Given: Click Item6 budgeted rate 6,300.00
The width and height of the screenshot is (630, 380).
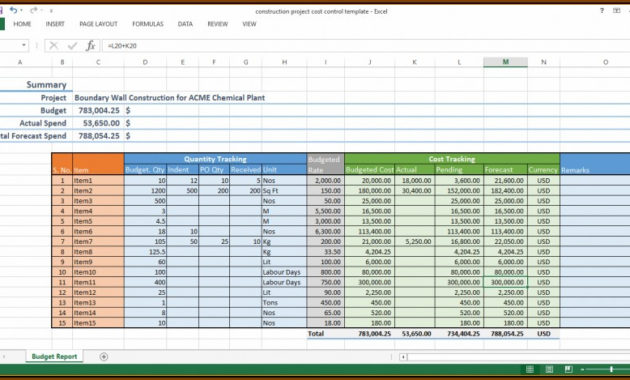Looking at the screenshot, I should [x=325, y=231].
